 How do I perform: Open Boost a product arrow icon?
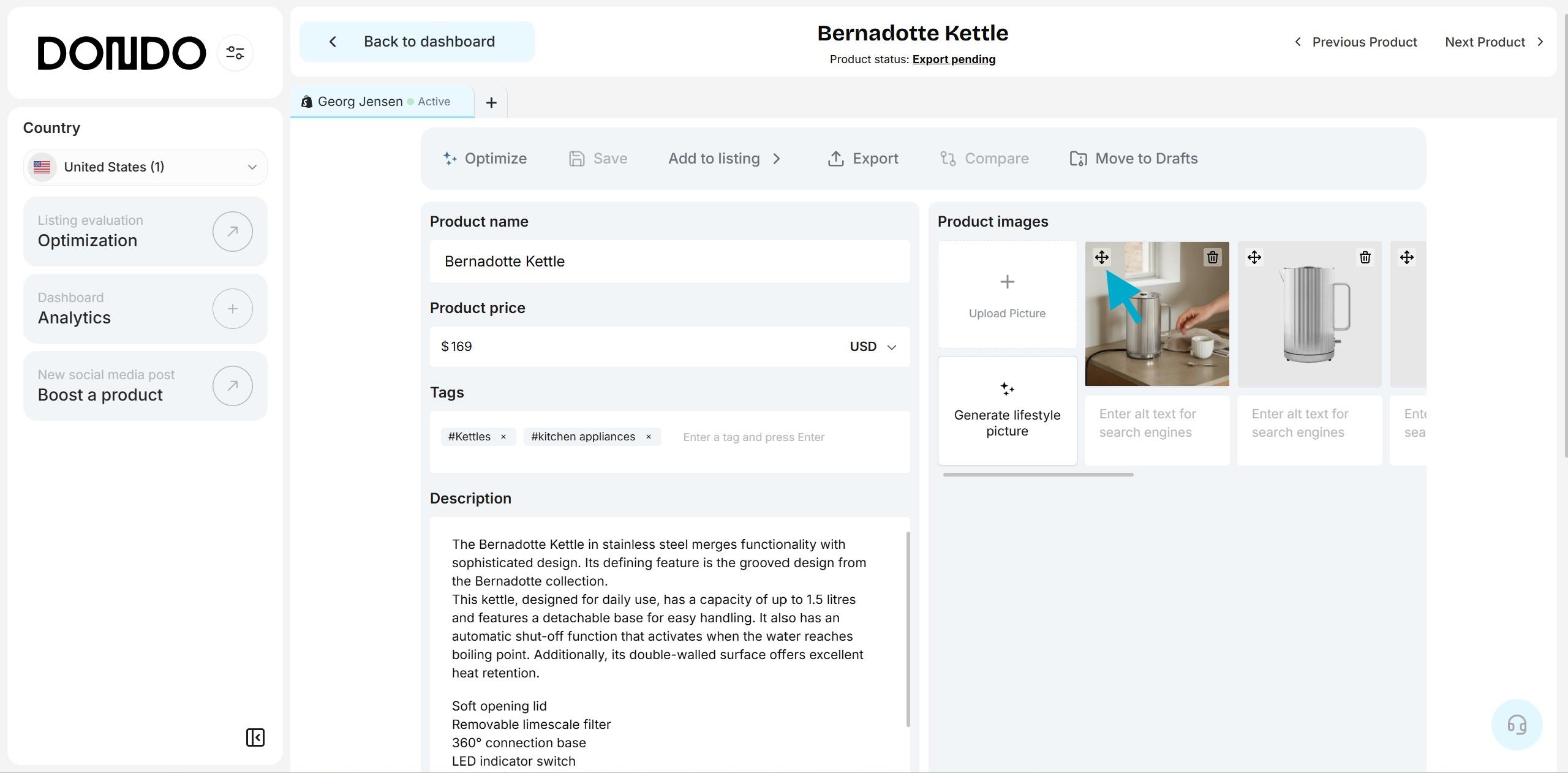coord(232,386)
